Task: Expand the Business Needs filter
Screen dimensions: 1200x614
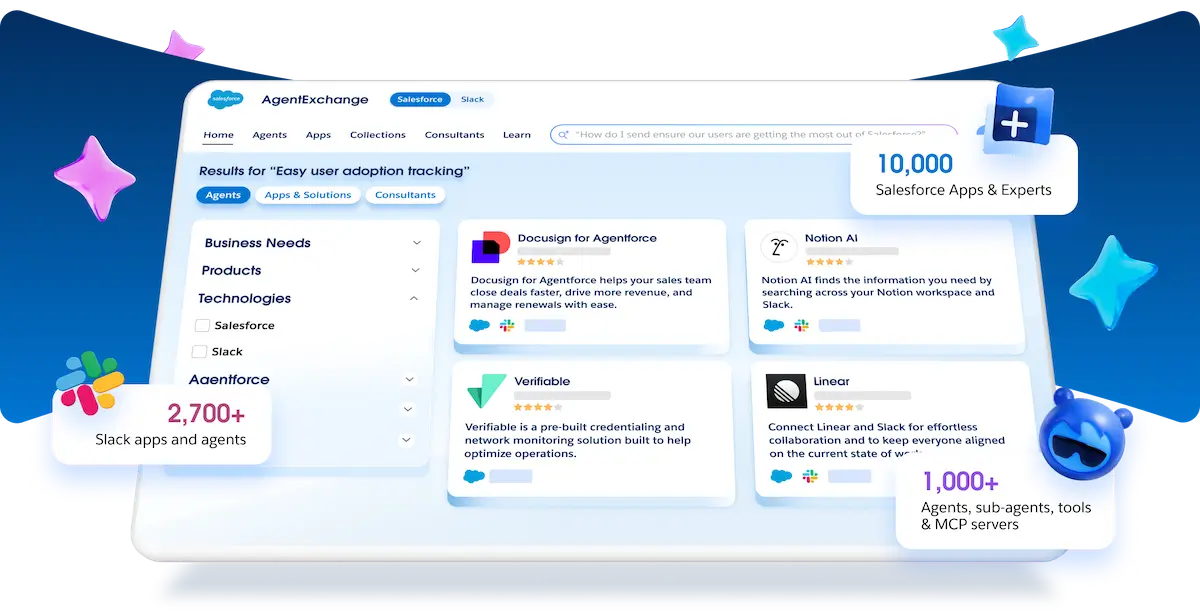Action: pos(417,243)
